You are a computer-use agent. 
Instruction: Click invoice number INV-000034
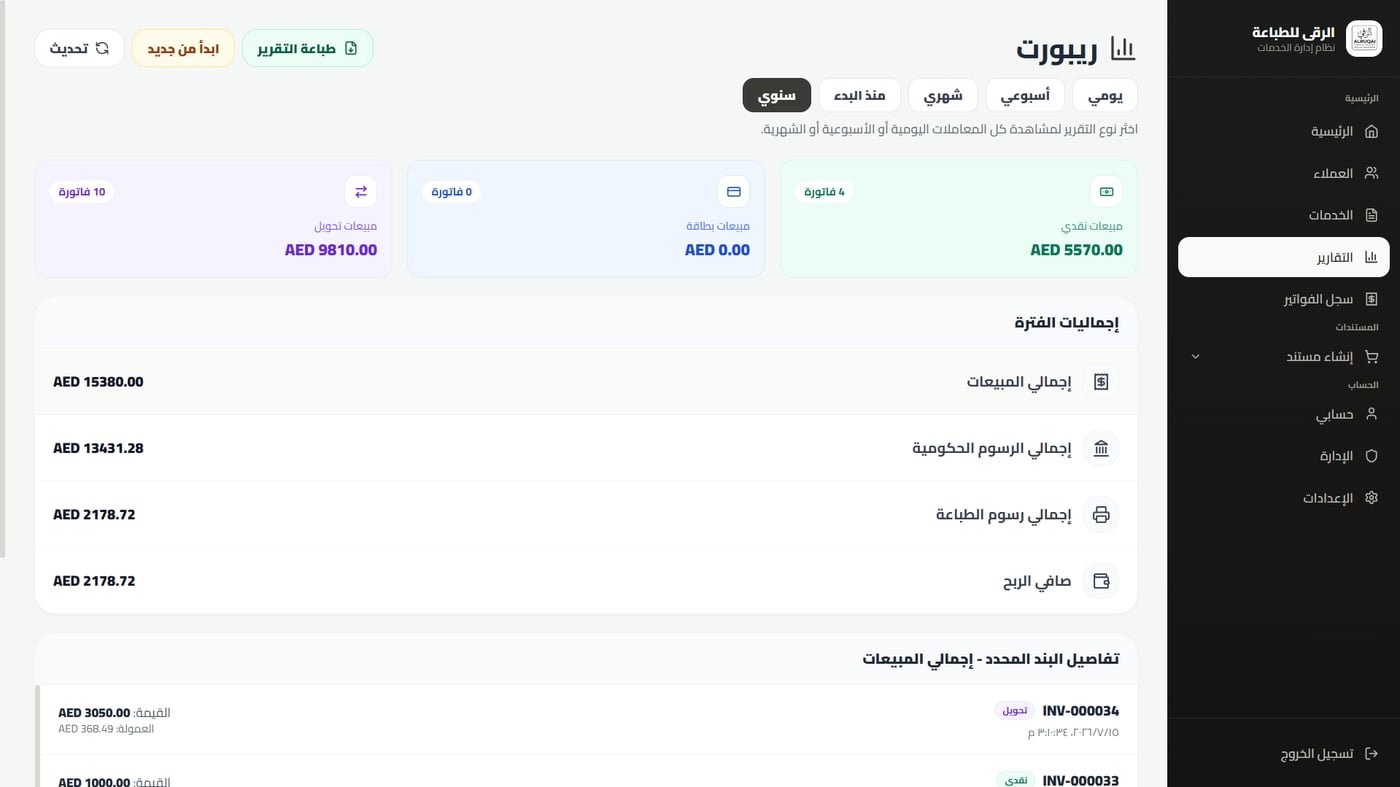pos(1081,711)
